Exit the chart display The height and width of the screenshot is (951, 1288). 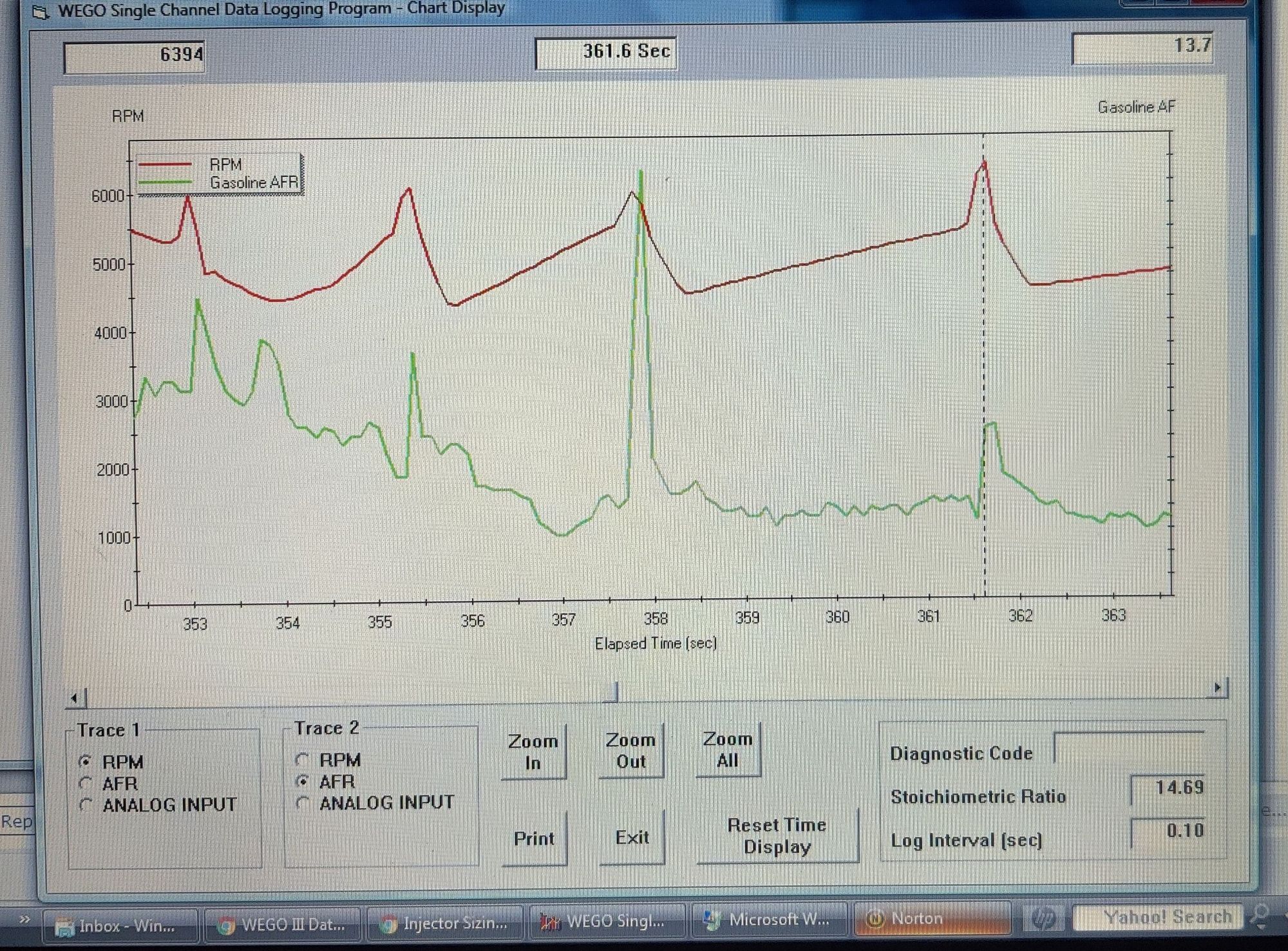[x=631, y=838]
